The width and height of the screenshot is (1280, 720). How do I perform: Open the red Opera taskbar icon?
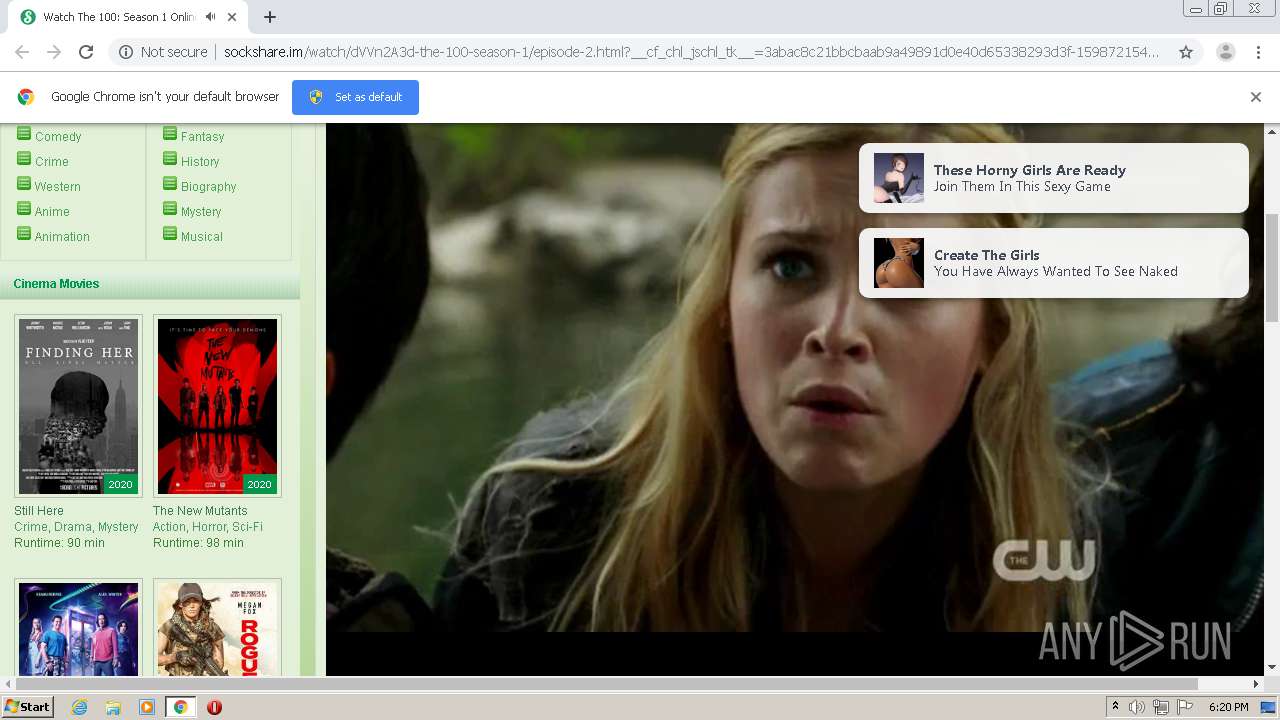tap(214, 707)
